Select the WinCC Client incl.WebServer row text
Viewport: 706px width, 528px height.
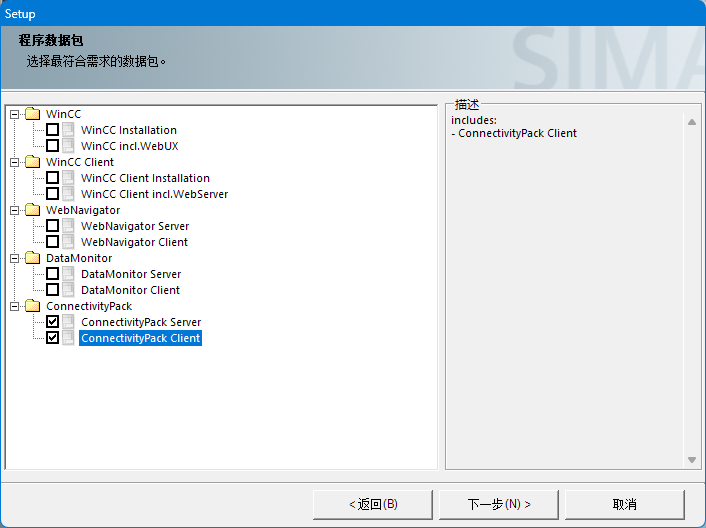[x=154, y=194]
